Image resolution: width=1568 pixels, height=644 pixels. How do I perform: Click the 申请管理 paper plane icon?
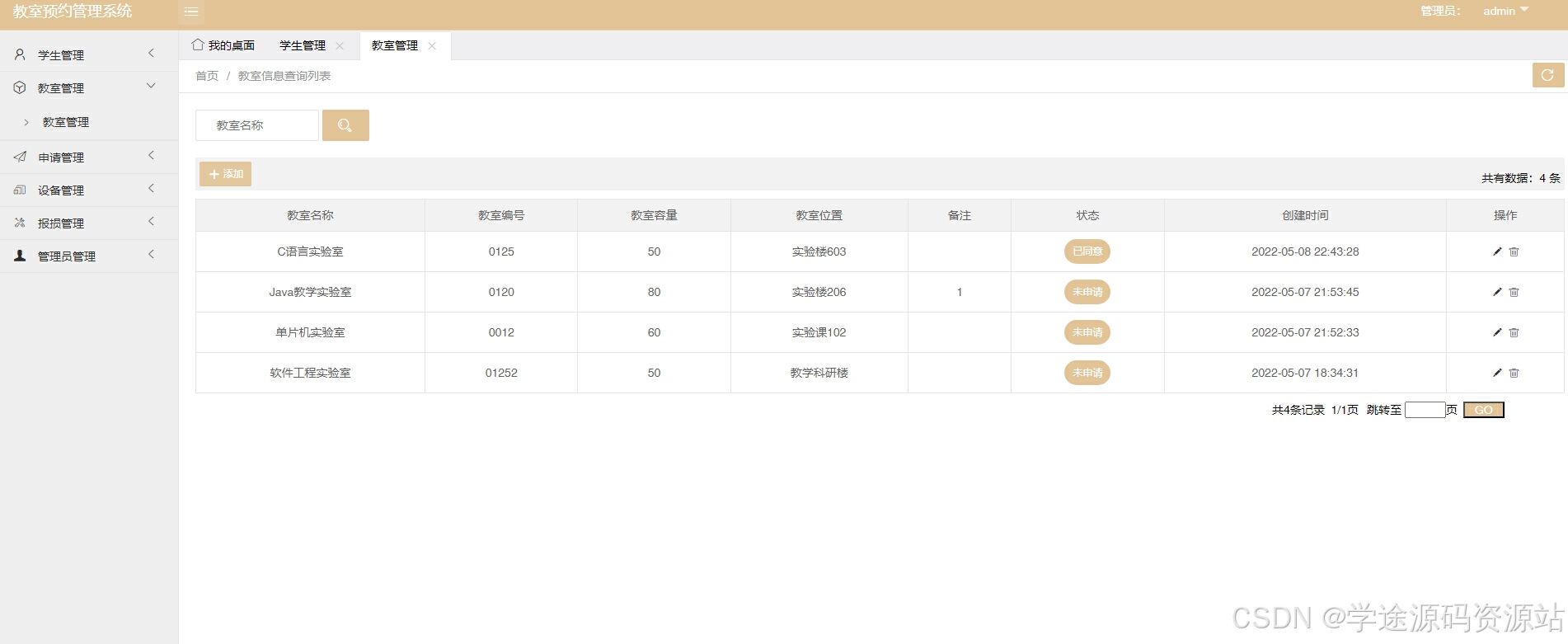[20, 157]
